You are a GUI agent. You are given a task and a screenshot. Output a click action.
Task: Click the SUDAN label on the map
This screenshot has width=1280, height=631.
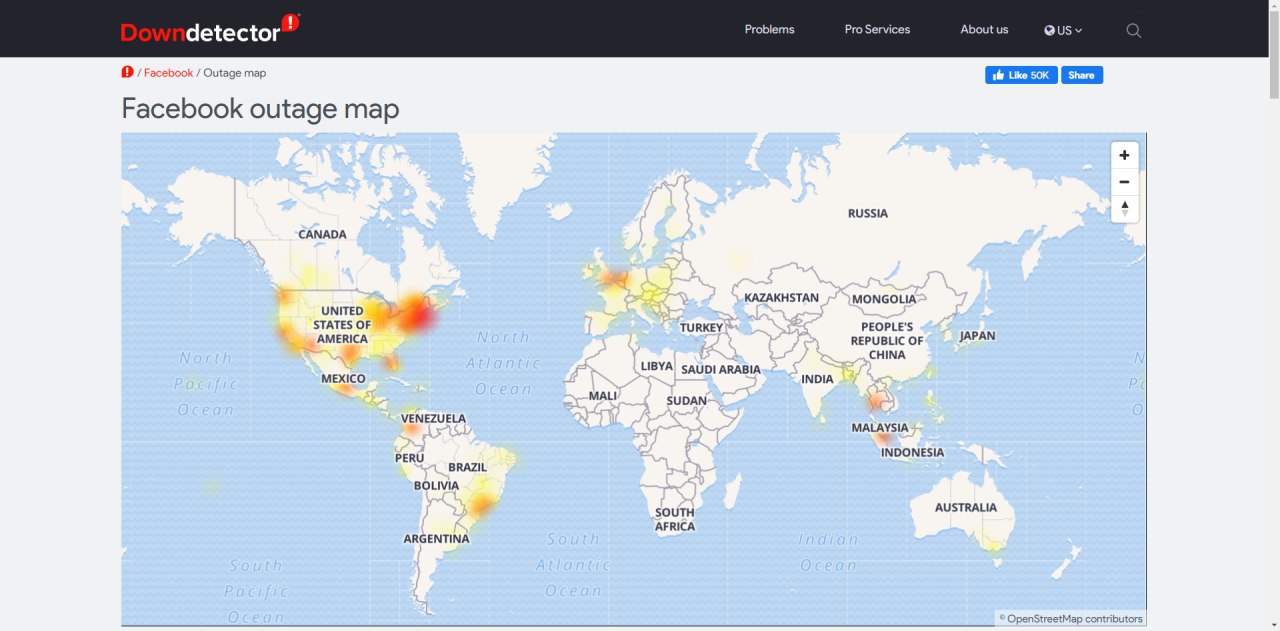[687, 400]
